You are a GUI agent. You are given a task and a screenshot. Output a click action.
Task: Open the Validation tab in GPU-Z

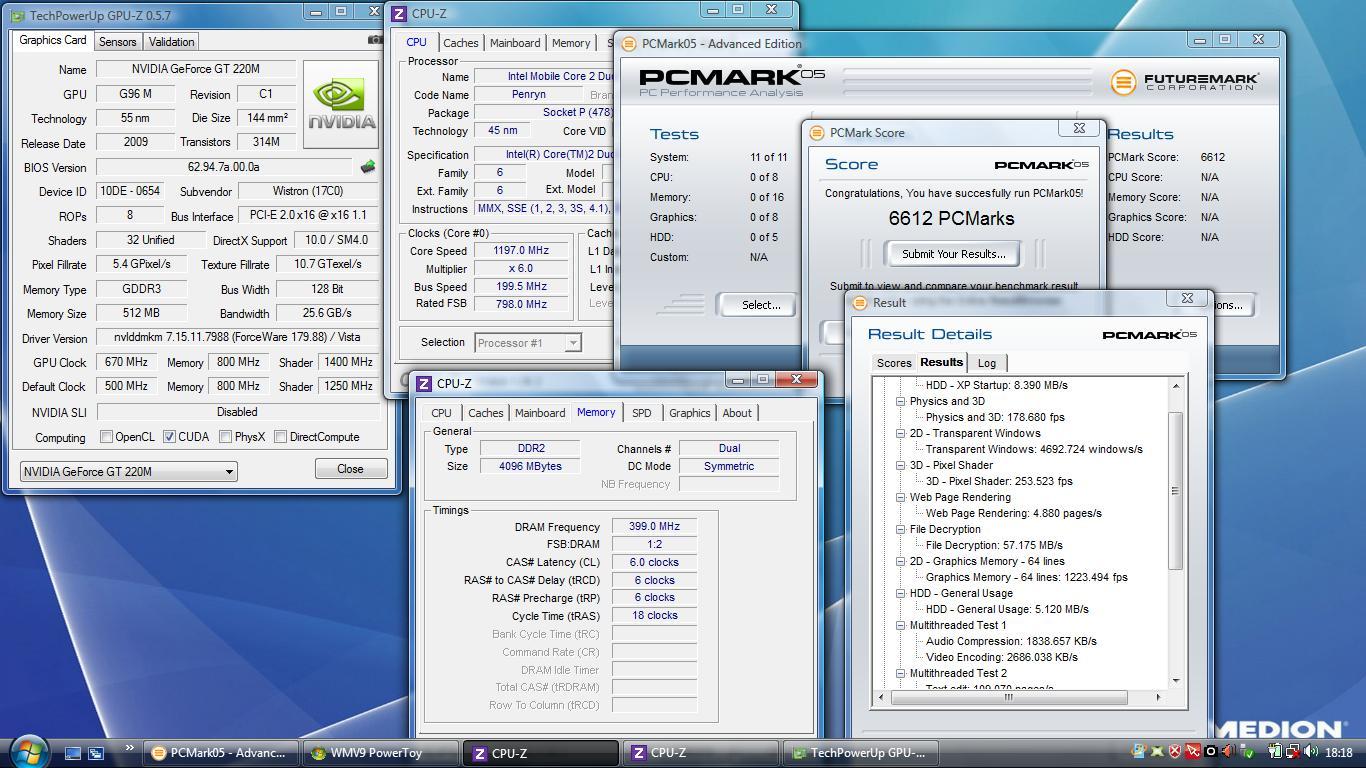pyautogui.click(x=171, y=41)
